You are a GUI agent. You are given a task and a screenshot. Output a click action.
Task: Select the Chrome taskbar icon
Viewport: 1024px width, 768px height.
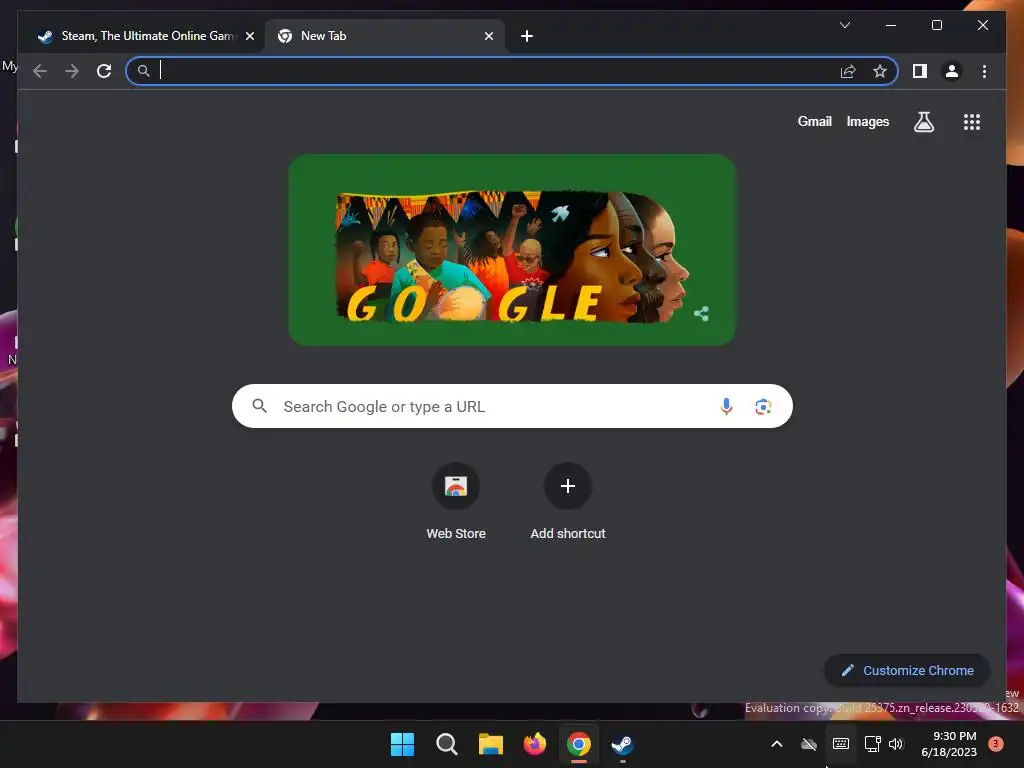(579, 744)
